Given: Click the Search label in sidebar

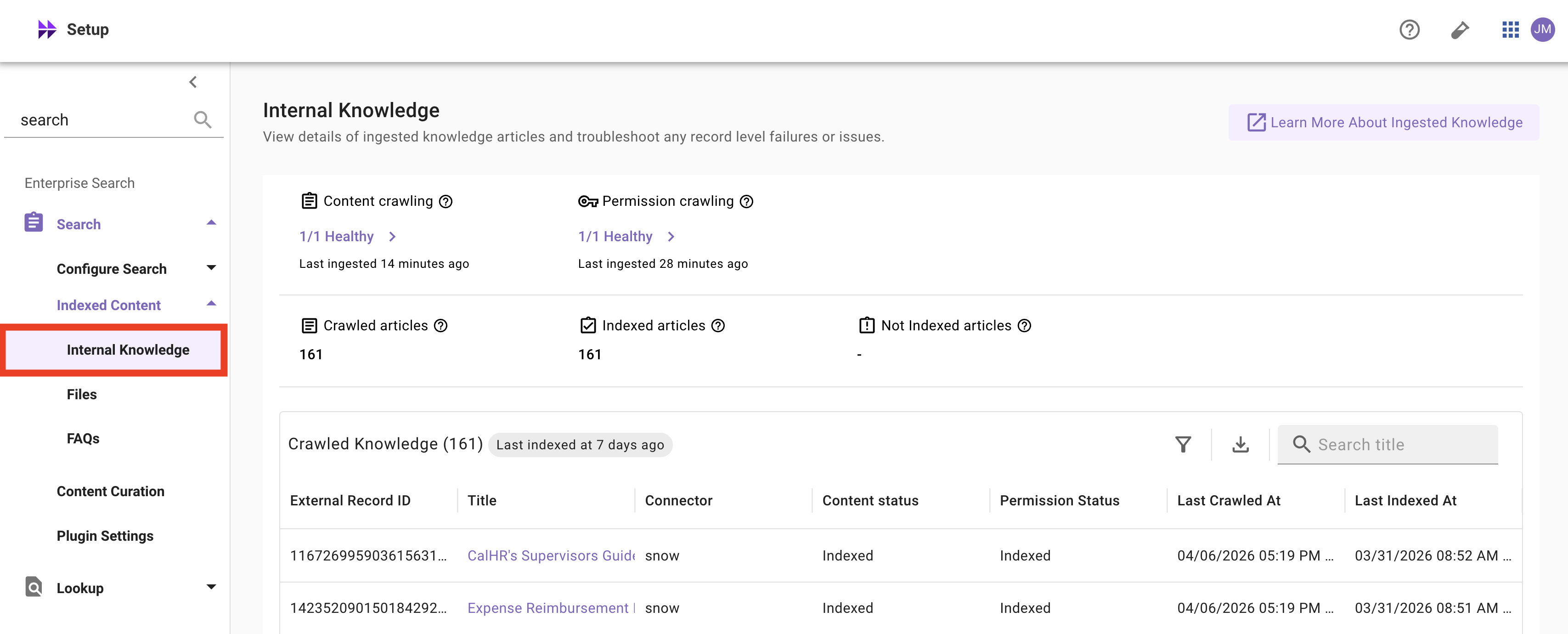Looking at the screenshot, I should [x=79, y=224].
